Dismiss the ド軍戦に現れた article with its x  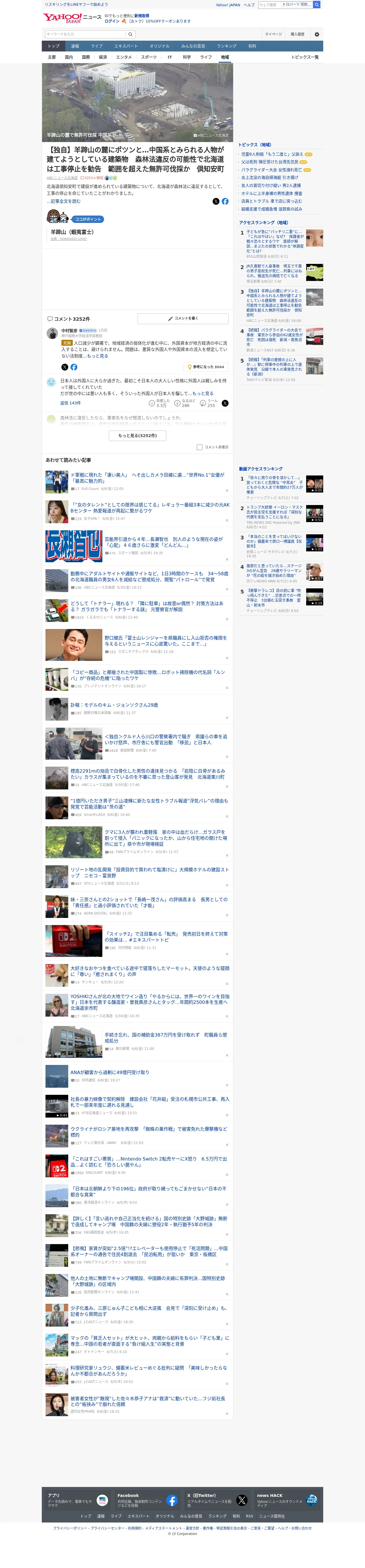tap(227, 491)
